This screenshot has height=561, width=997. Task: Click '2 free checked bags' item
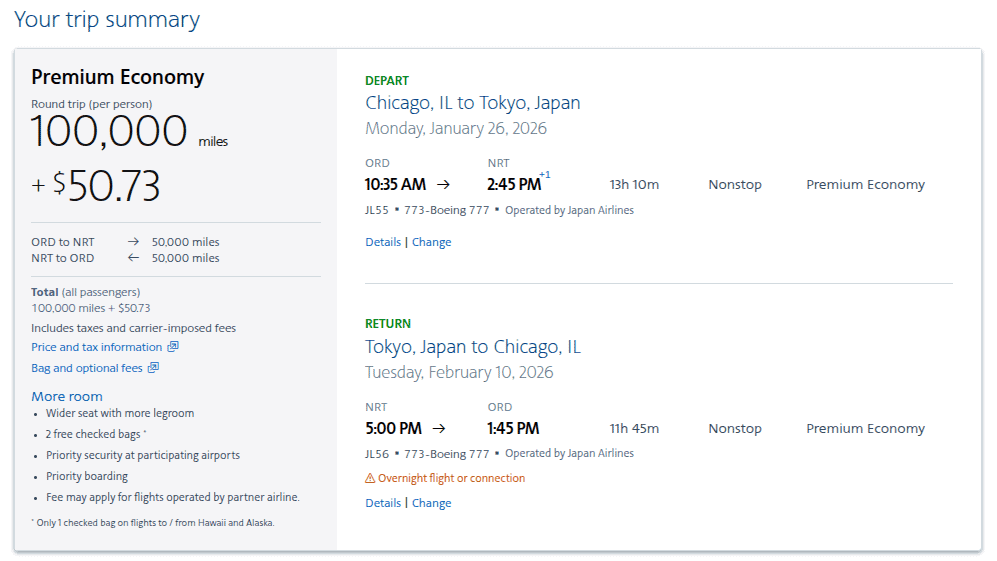(93, 434)
